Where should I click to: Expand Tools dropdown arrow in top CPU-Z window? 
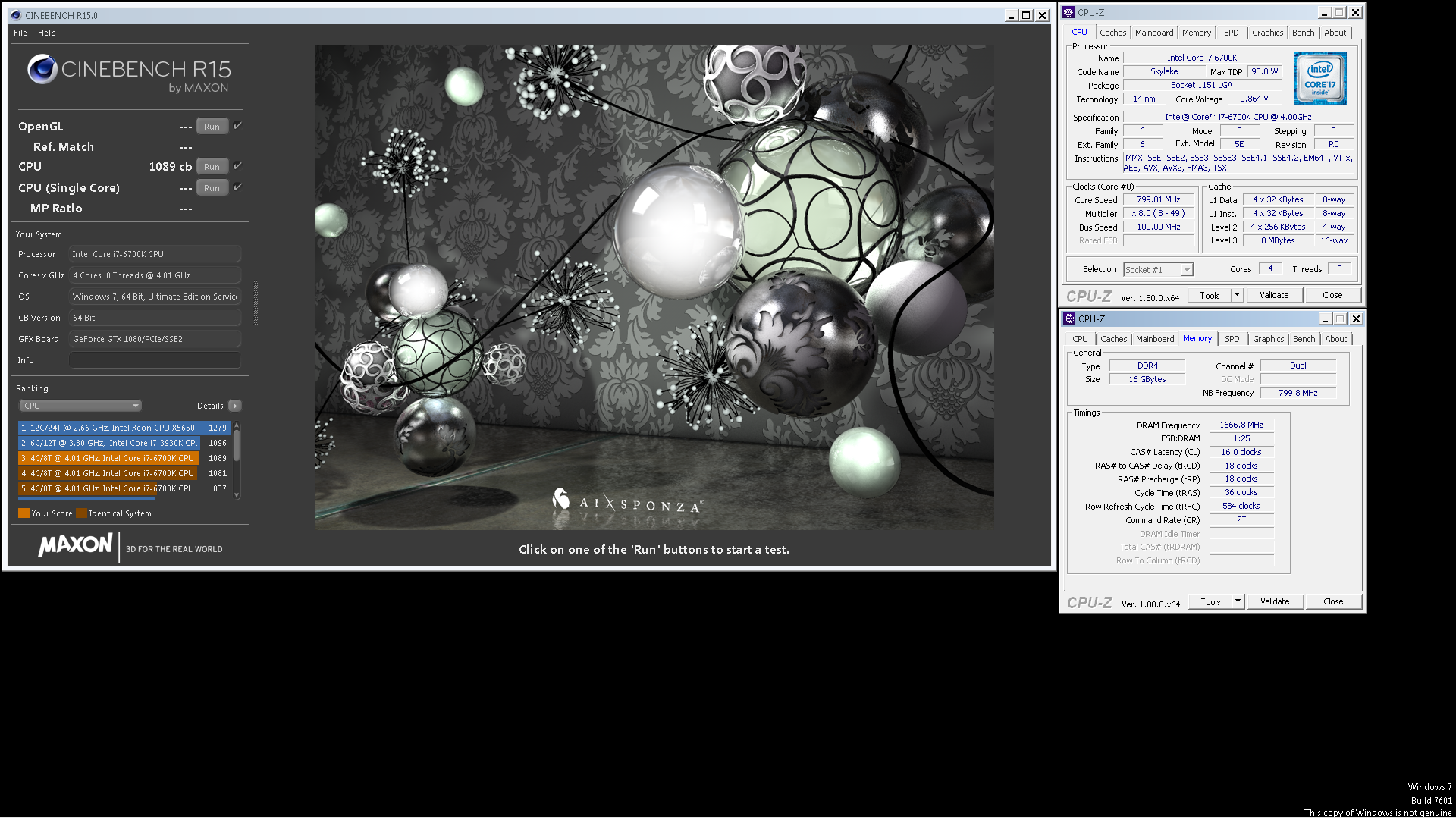[1237, 295]
